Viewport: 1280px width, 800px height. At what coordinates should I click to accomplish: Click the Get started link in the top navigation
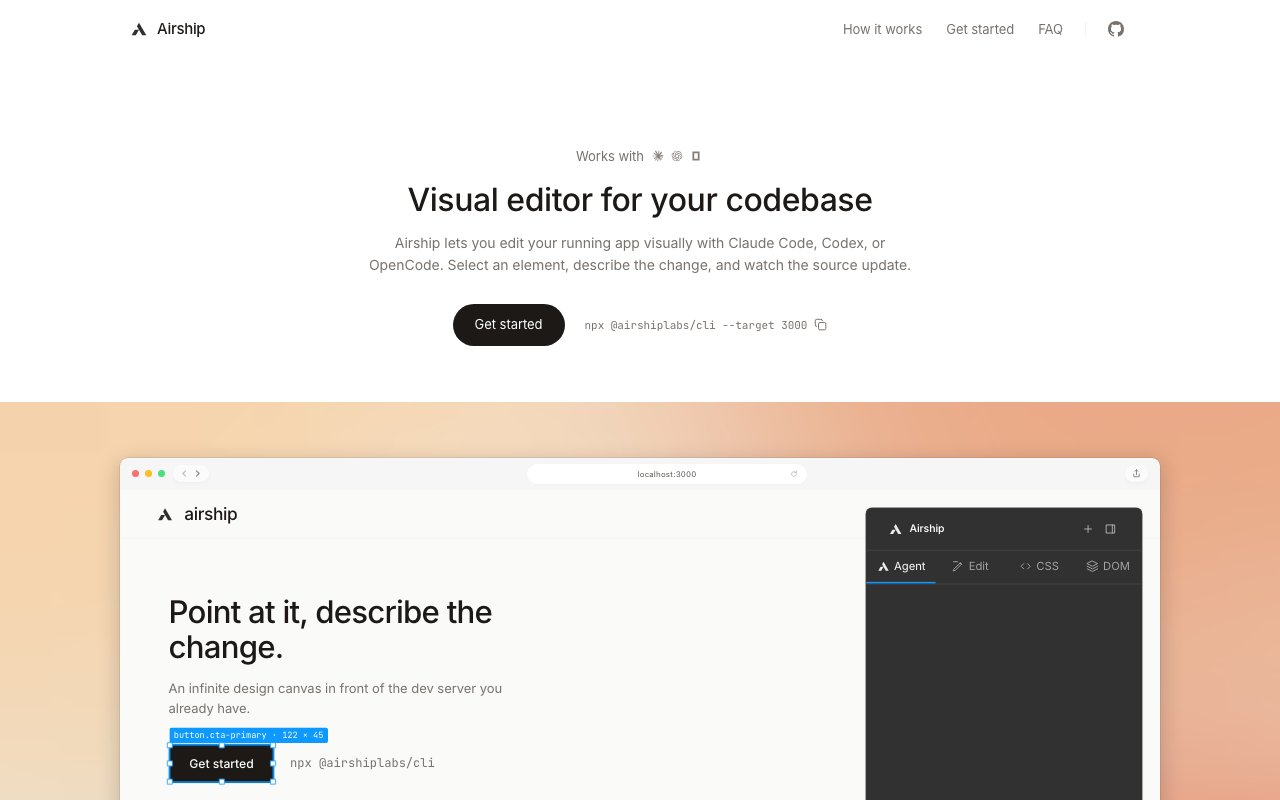[x=980, y=29]
